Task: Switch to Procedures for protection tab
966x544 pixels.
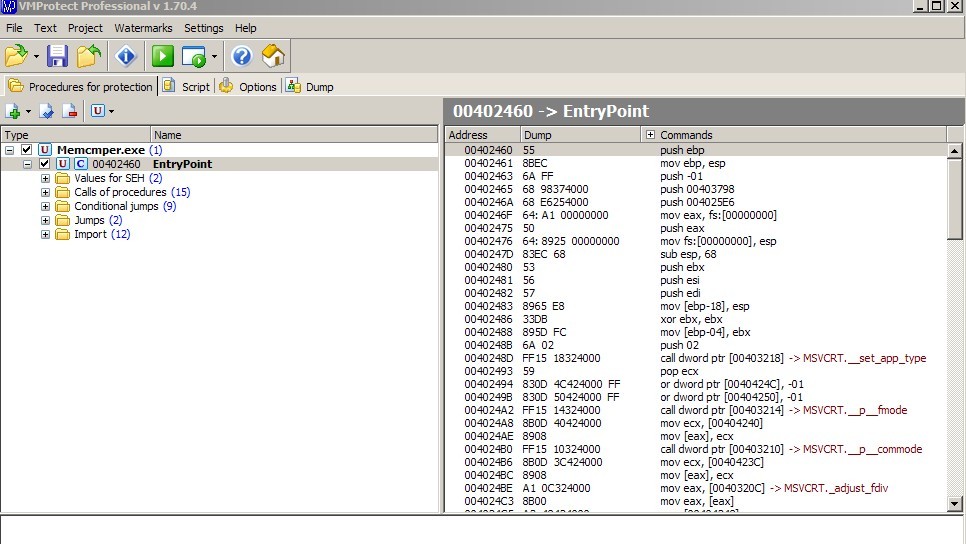Action: click(80, 86)
